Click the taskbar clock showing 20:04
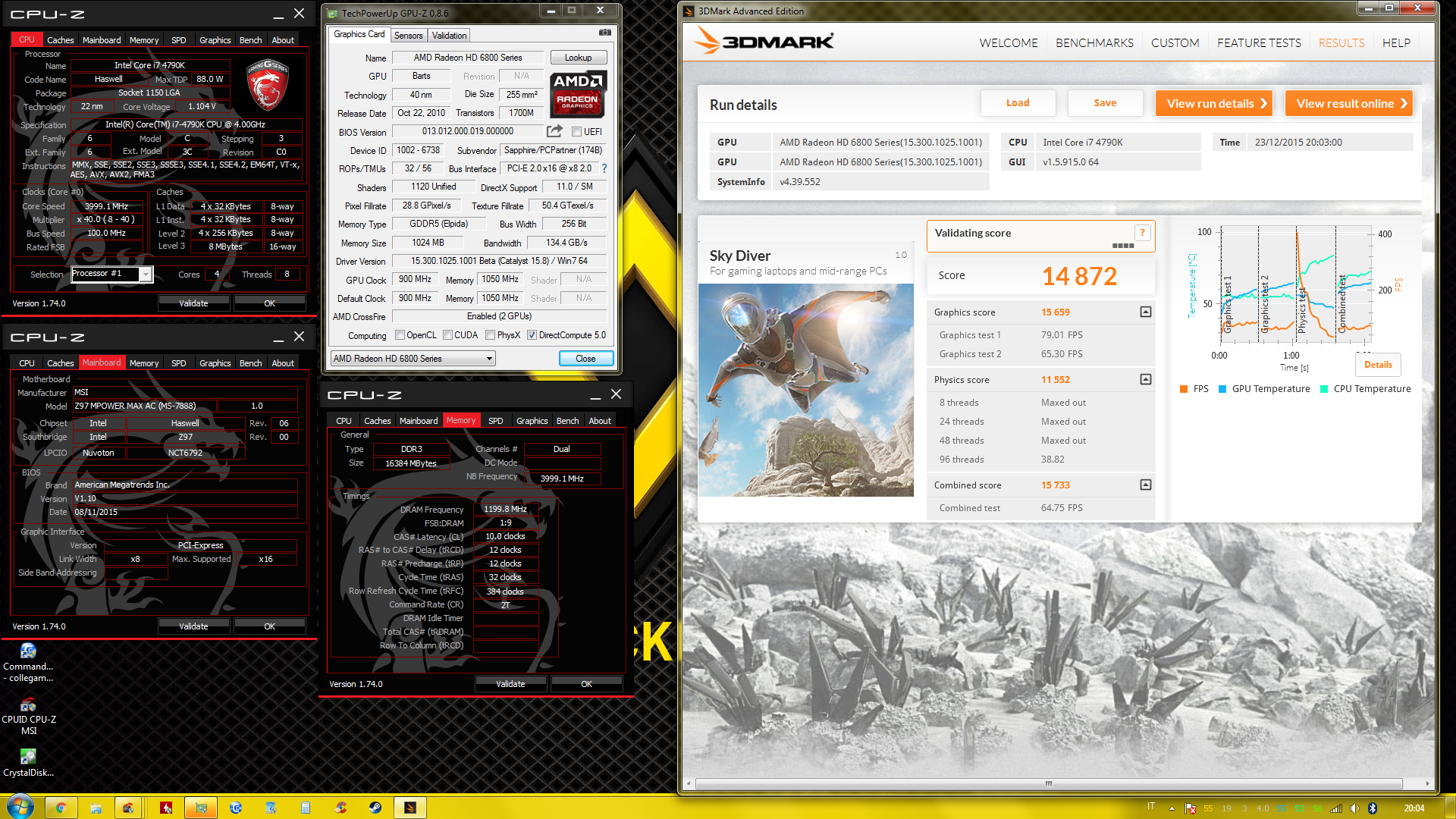This screenshot has width=1456, height=819. [1414, 808]
